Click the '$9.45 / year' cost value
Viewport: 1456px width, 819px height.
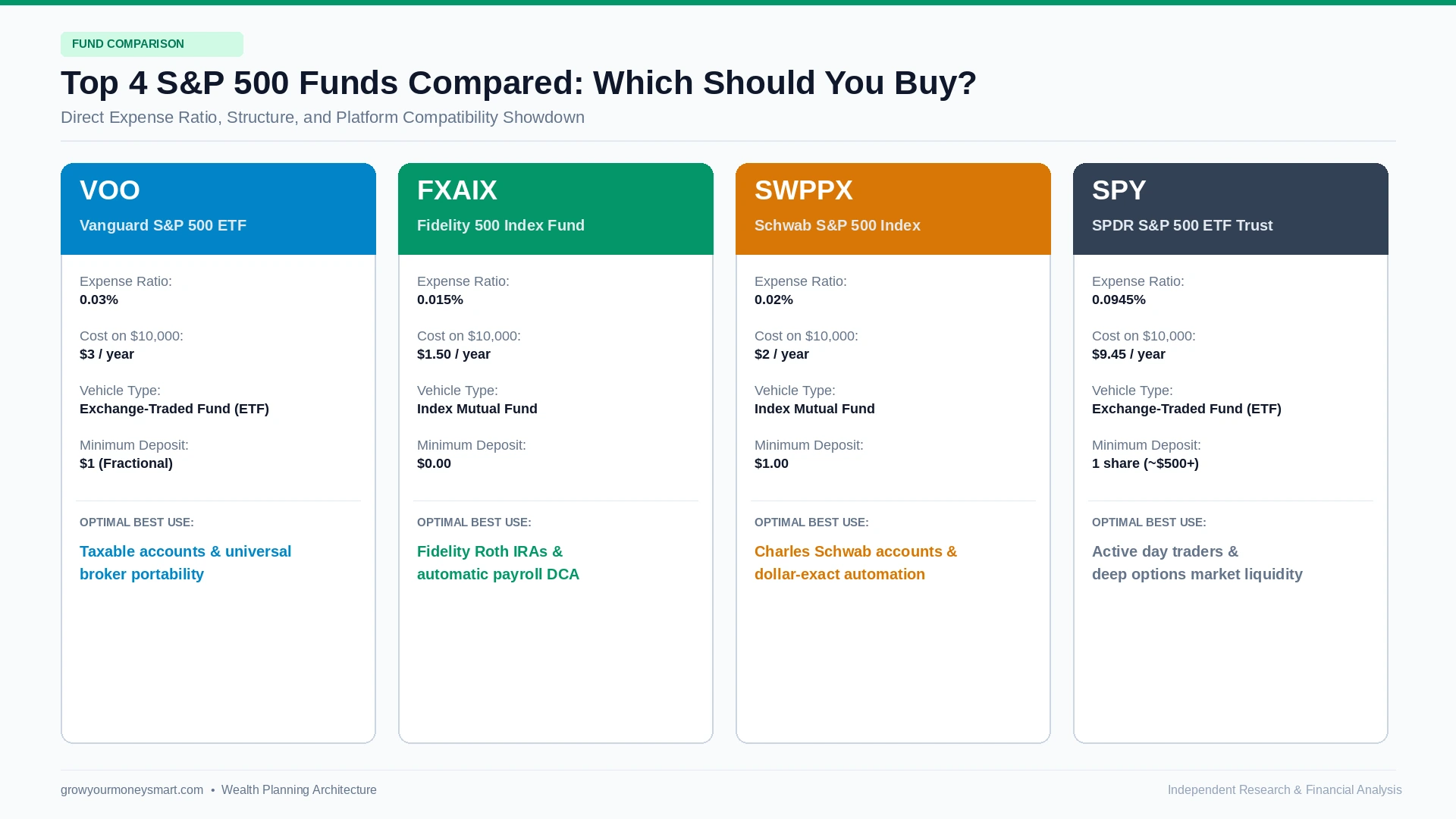[1128, 354]
